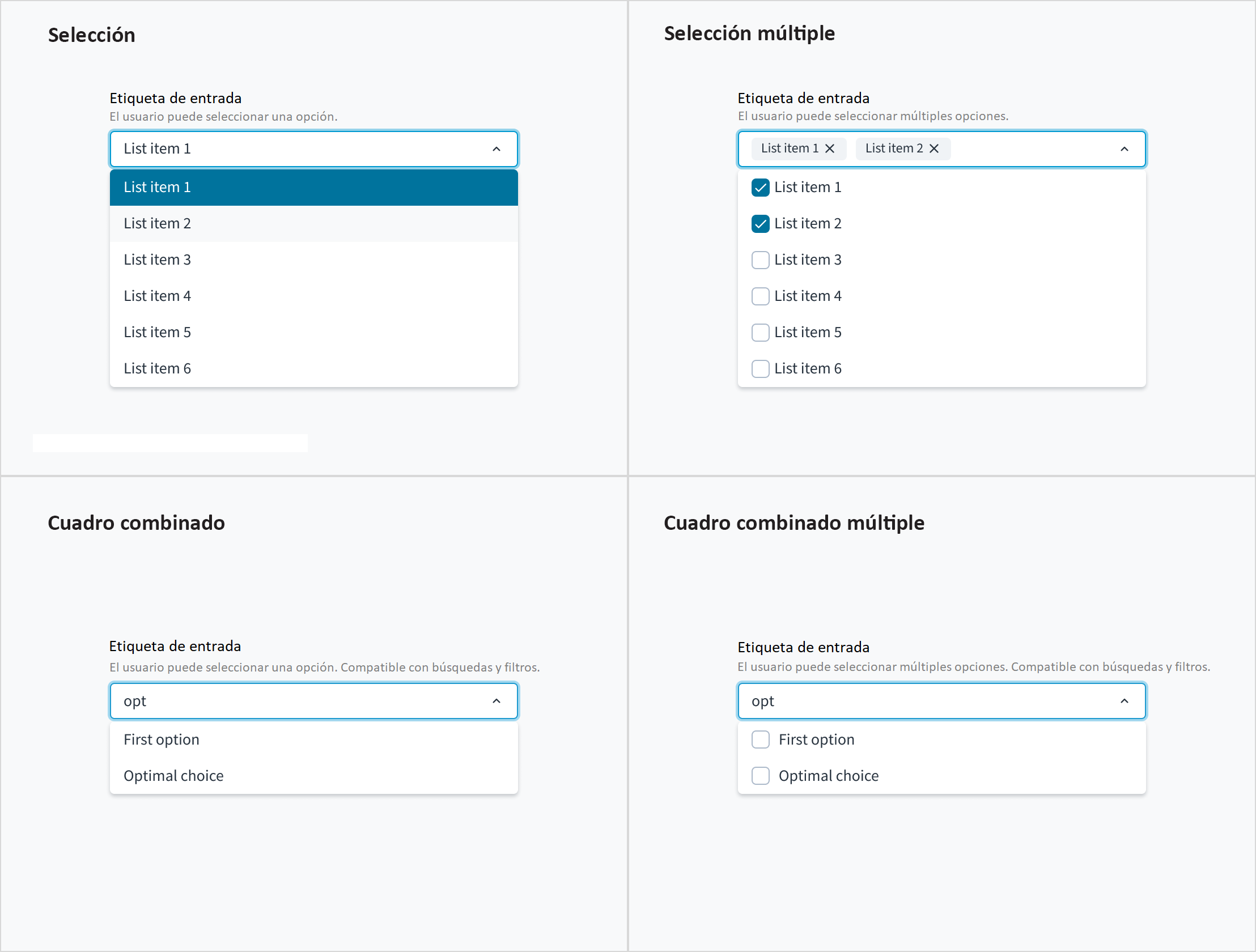Collapse the Selección múltiple chevron

(x=1125, y=148)
